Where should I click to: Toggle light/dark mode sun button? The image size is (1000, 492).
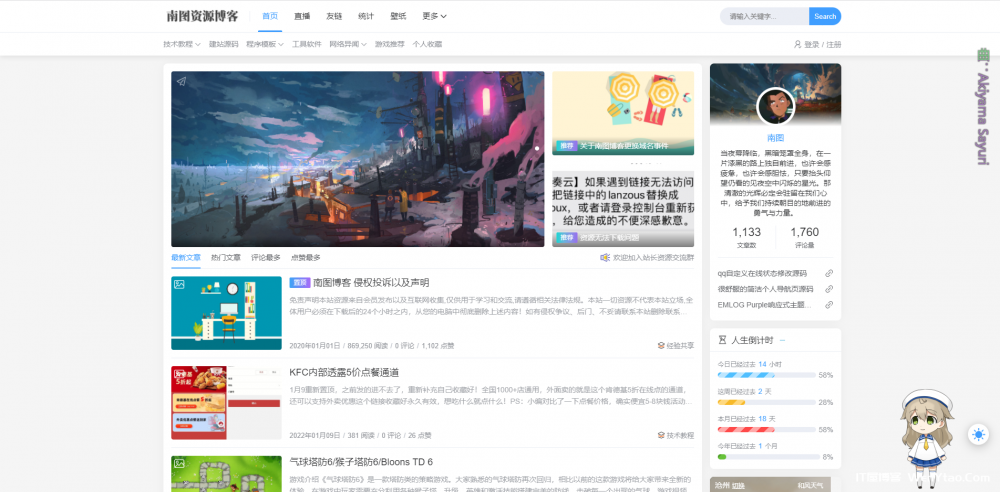978,435
